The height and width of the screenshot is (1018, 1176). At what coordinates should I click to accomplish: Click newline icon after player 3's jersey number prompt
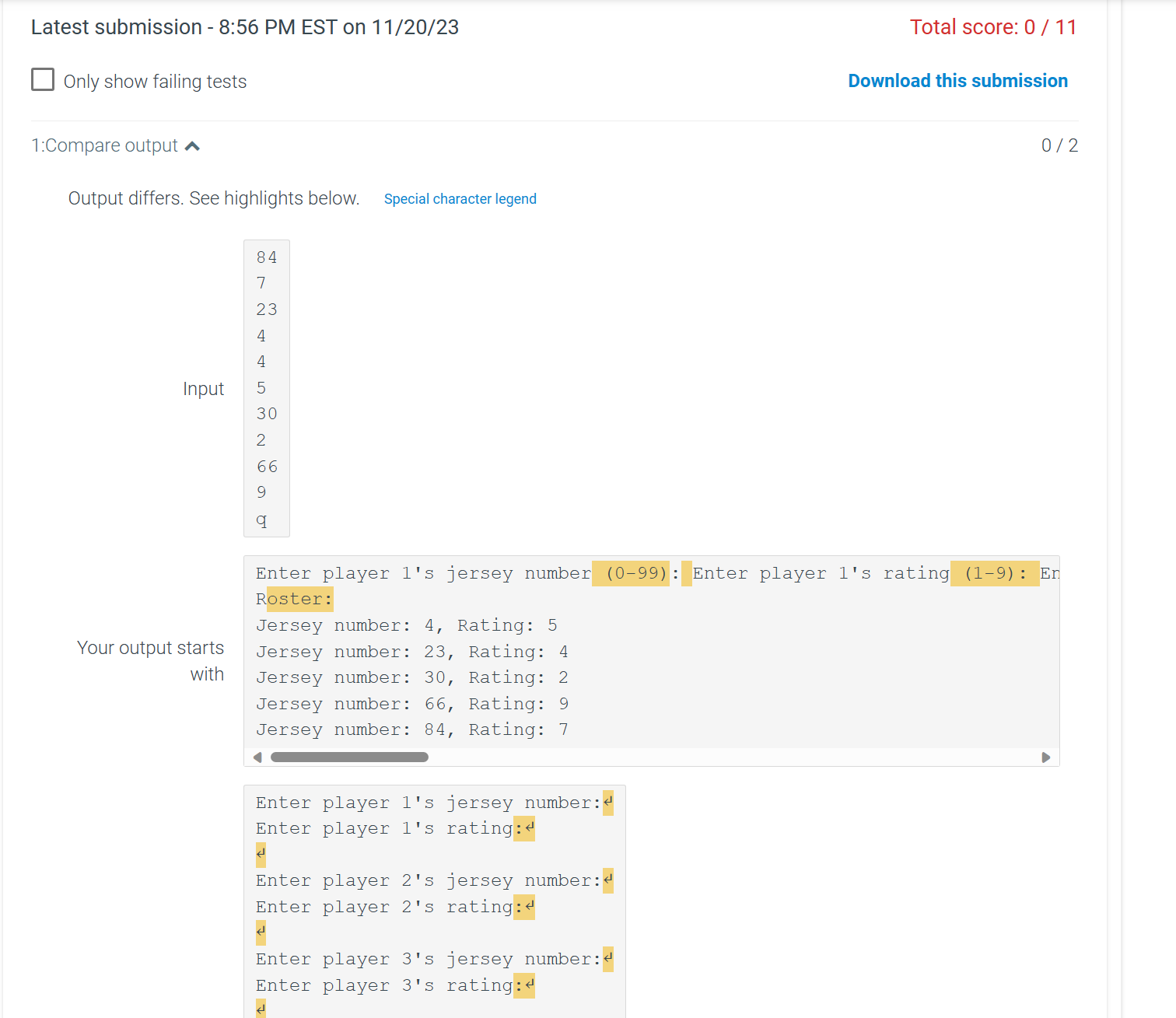pos(607,959)
